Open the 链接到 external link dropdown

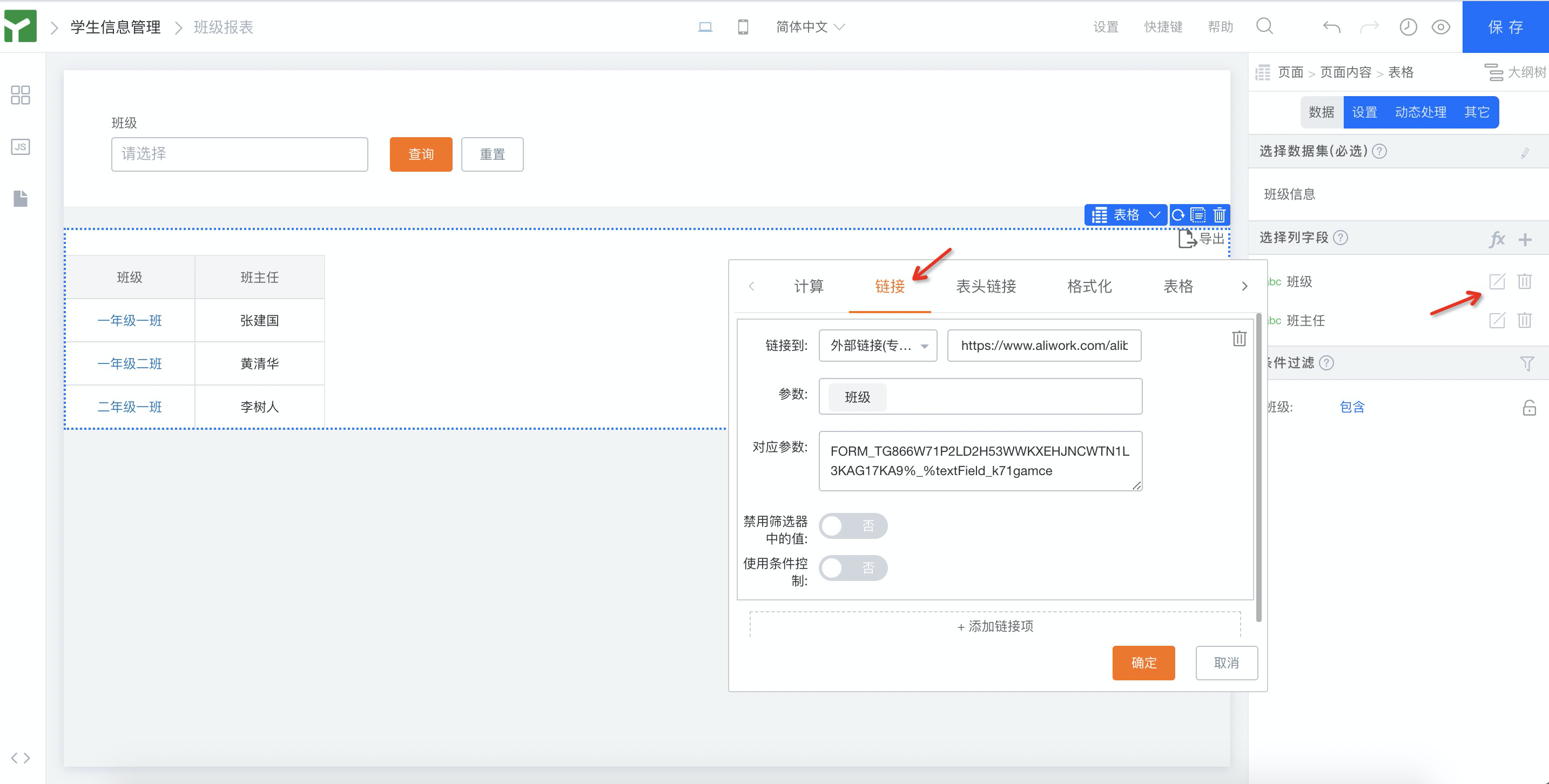tap(877, 345)
